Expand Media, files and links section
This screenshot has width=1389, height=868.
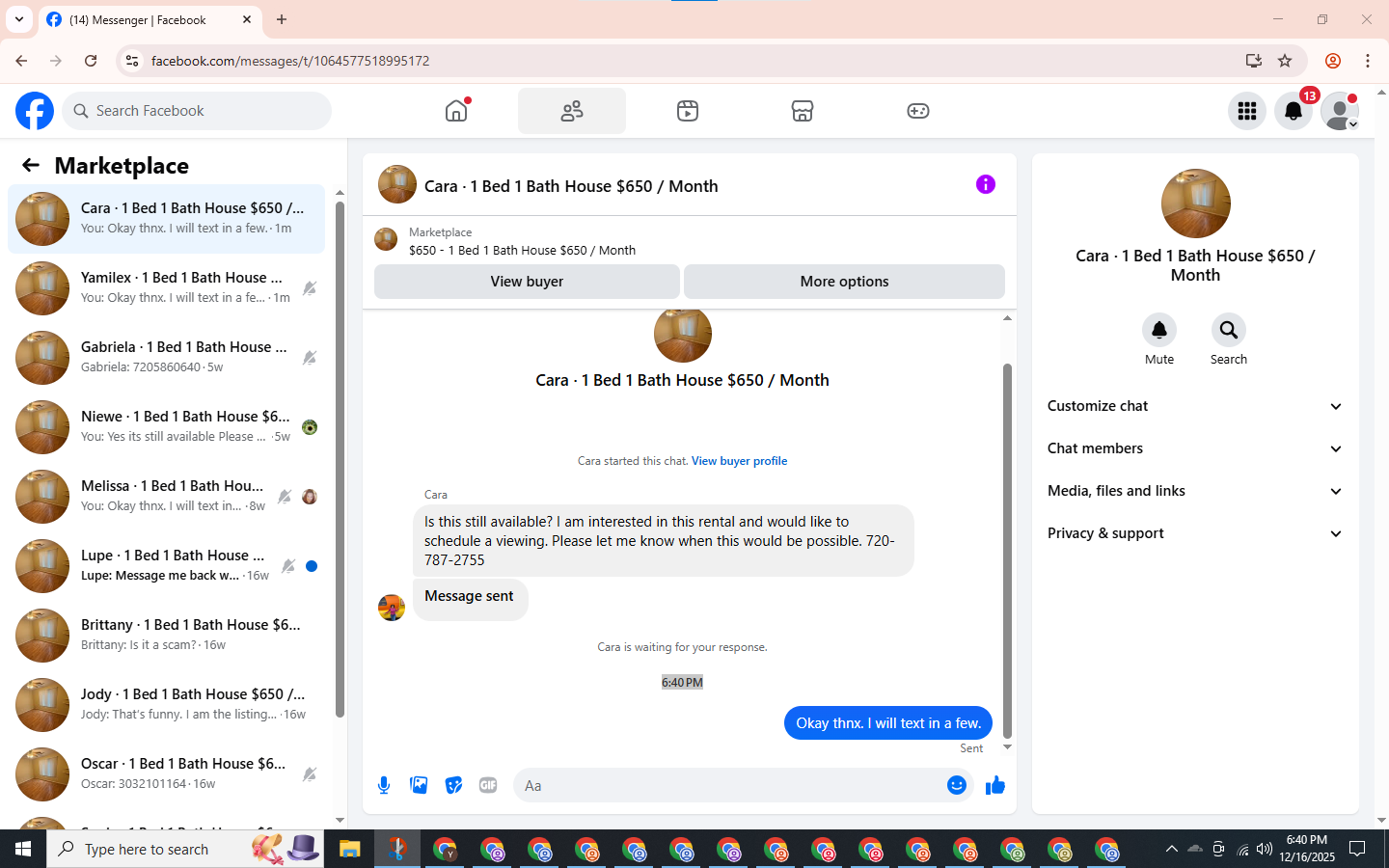click(x=1195, y=491)
